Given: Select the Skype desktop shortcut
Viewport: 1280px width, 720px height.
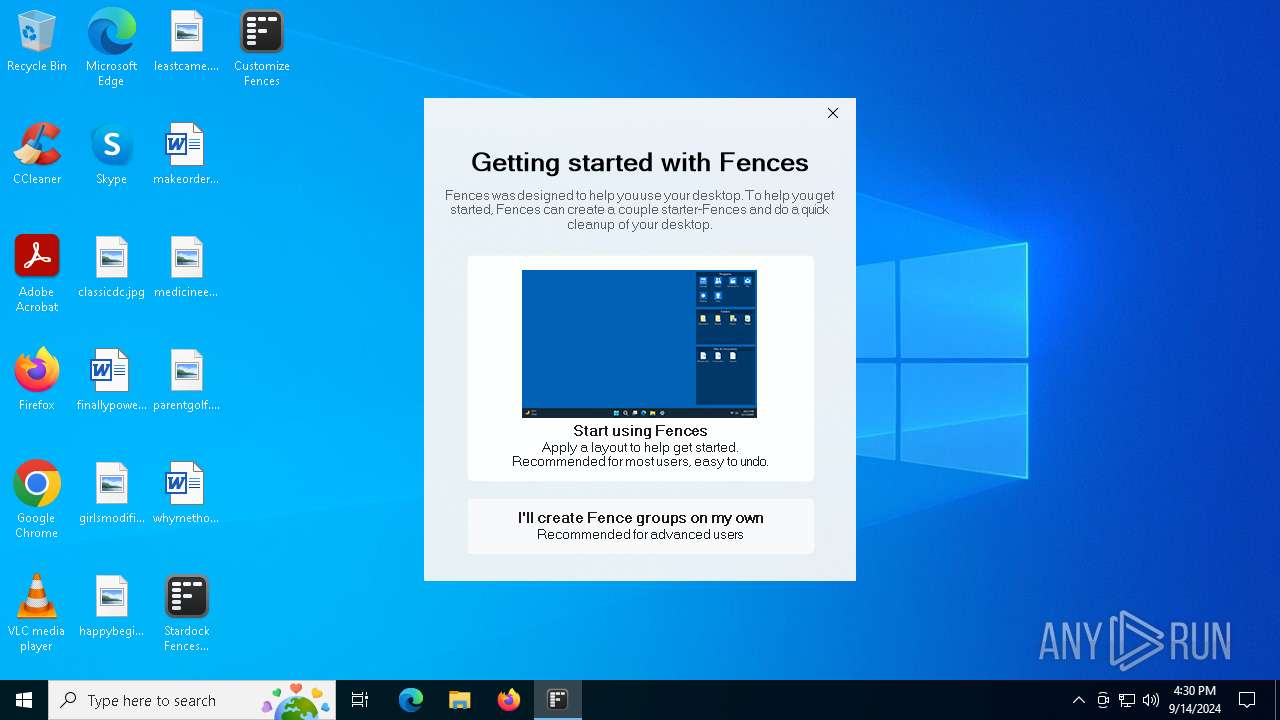Looking at the screenshot, I should (111, 155).
